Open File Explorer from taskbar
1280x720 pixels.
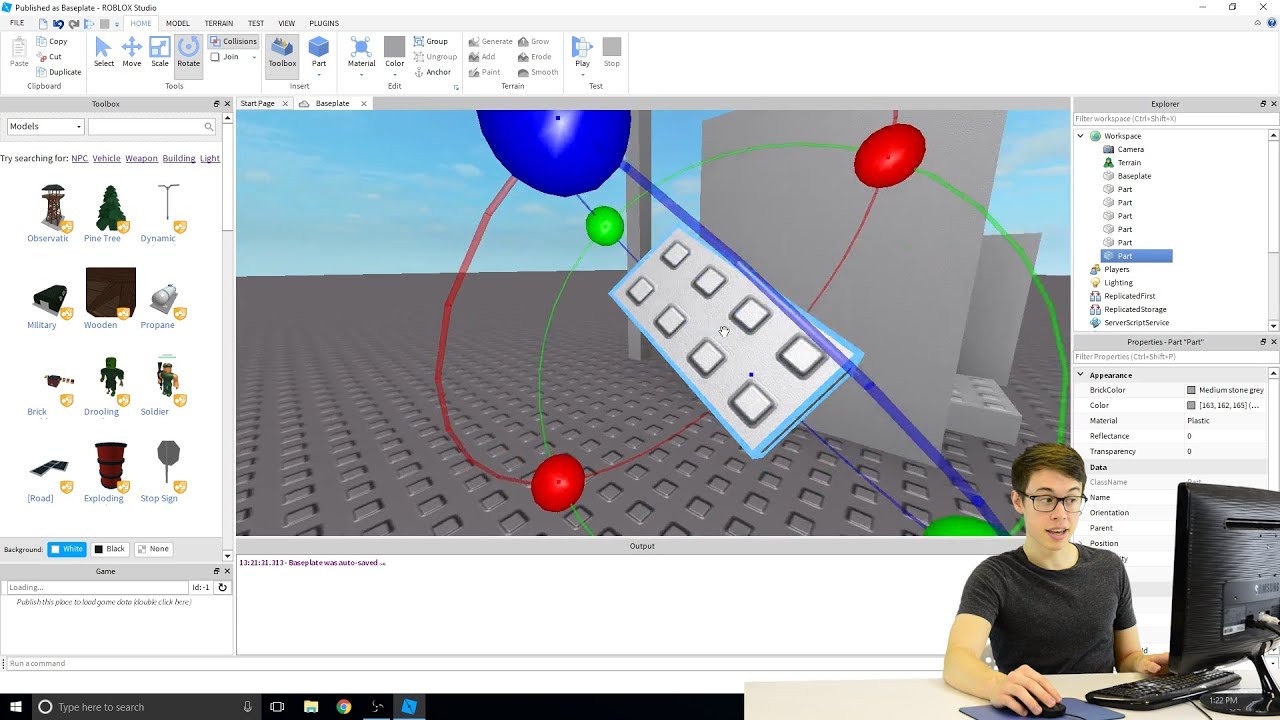tap(310, 707)
